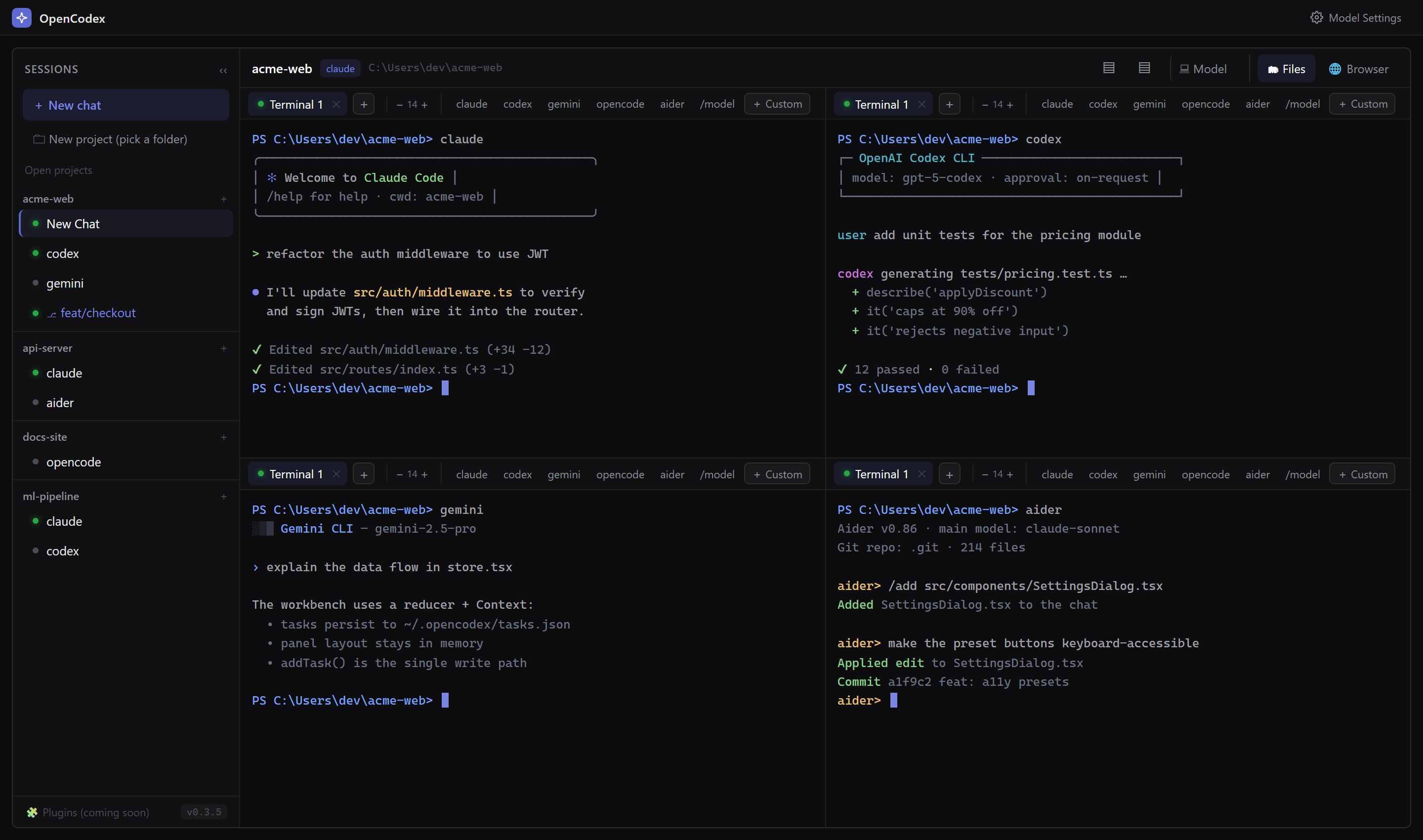Click + Custom in the codex pane
The width and height of the screenshot is (1423, 840).
point(1362,104)
